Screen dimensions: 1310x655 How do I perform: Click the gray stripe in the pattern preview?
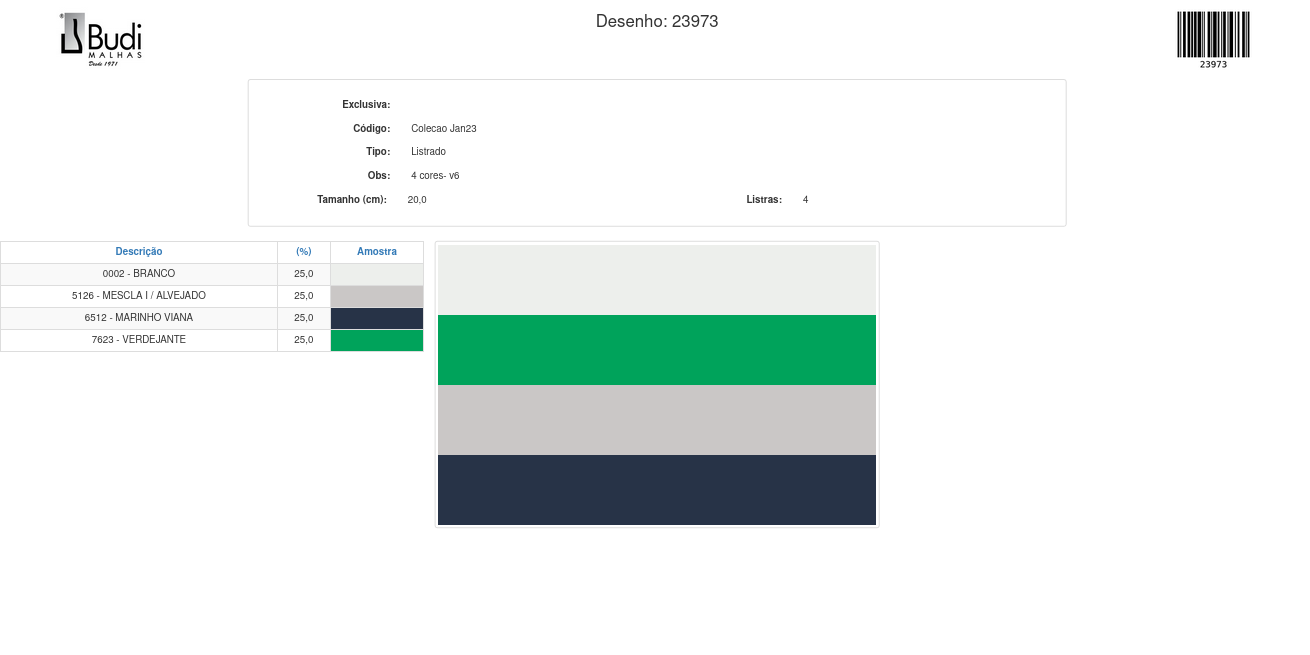[x=657, y=420]
